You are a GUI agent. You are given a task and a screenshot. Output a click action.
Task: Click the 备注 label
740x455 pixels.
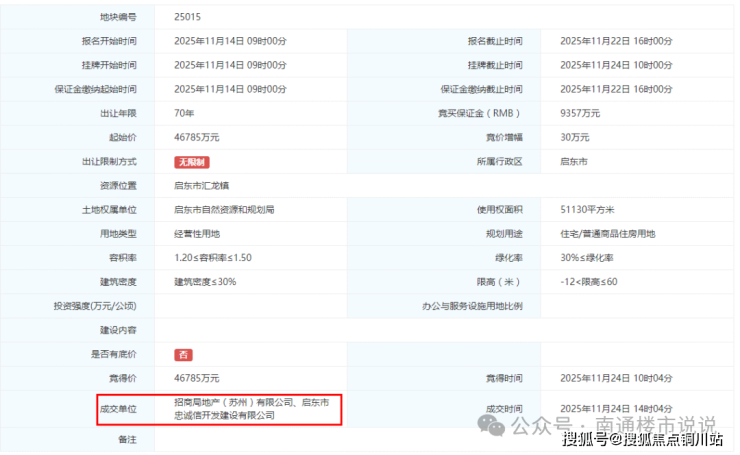[x=127, y=439]
